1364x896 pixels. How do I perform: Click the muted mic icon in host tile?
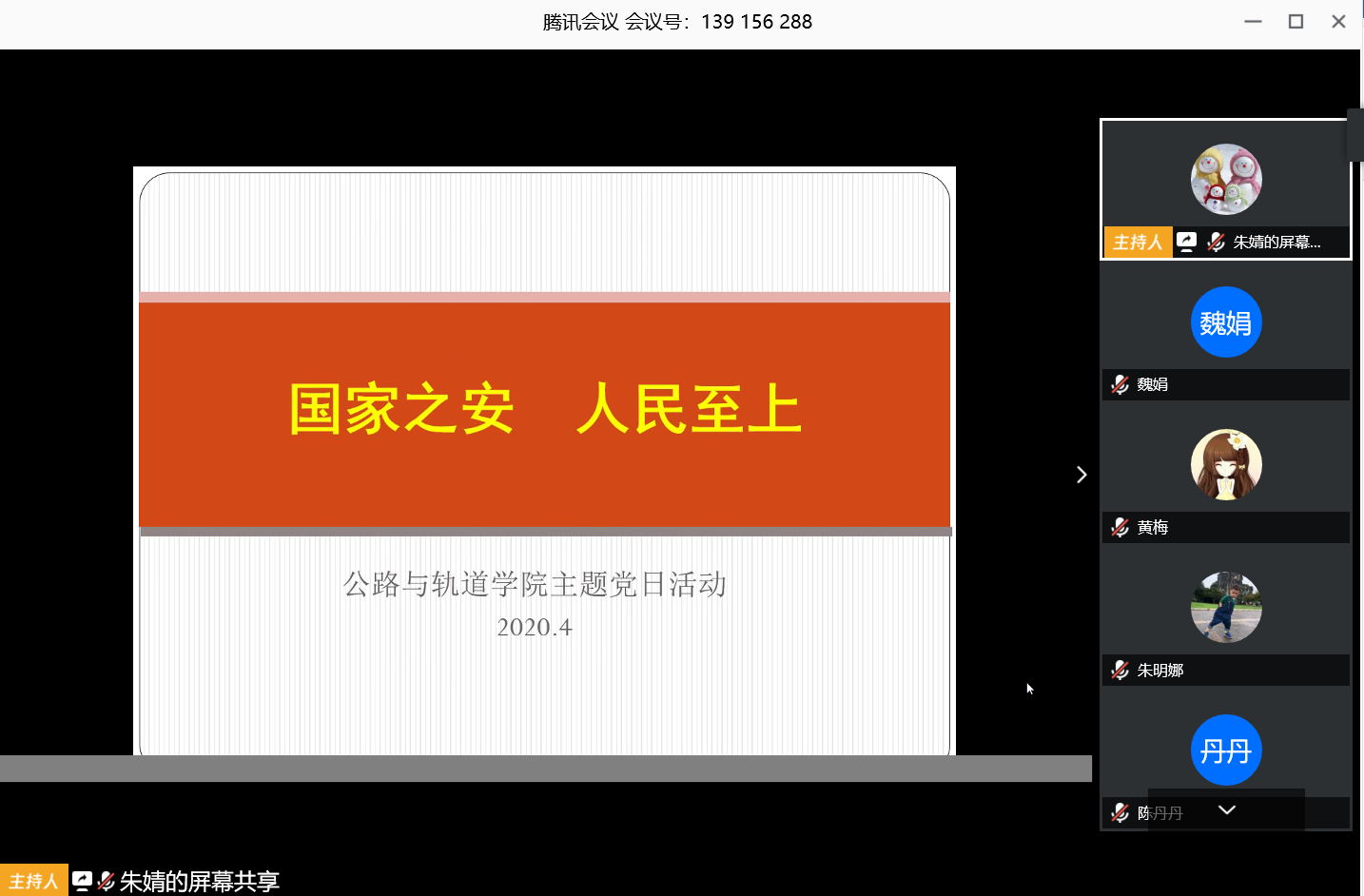click(x=1216, y=242)
